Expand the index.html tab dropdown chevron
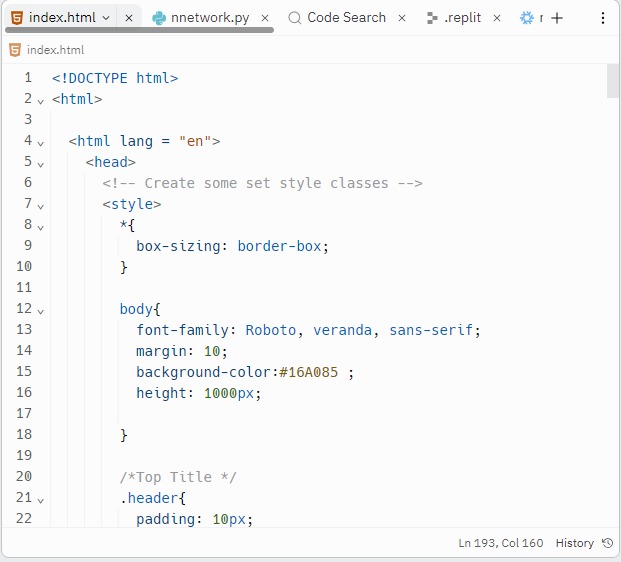 click(106, 18)
